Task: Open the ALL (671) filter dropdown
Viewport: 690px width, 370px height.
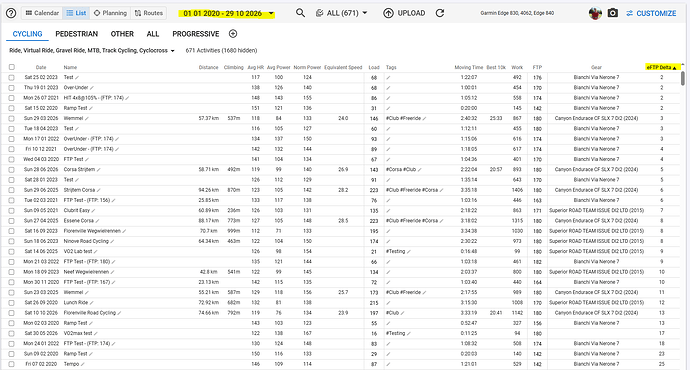Action: click(341, 13)
